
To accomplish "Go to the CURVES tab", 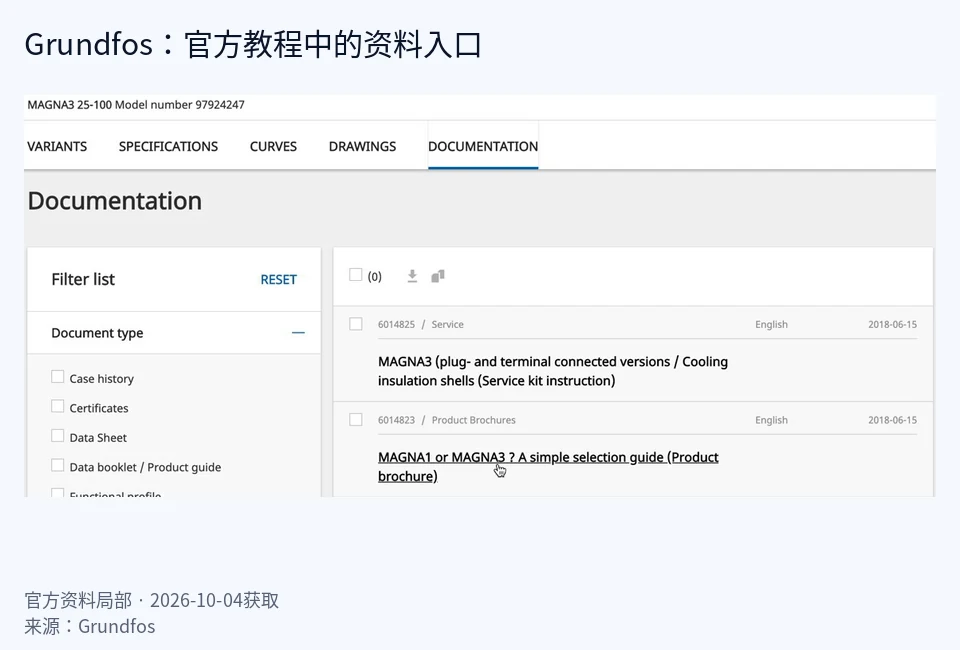I will pyautogui.click(x=273, y=146).
